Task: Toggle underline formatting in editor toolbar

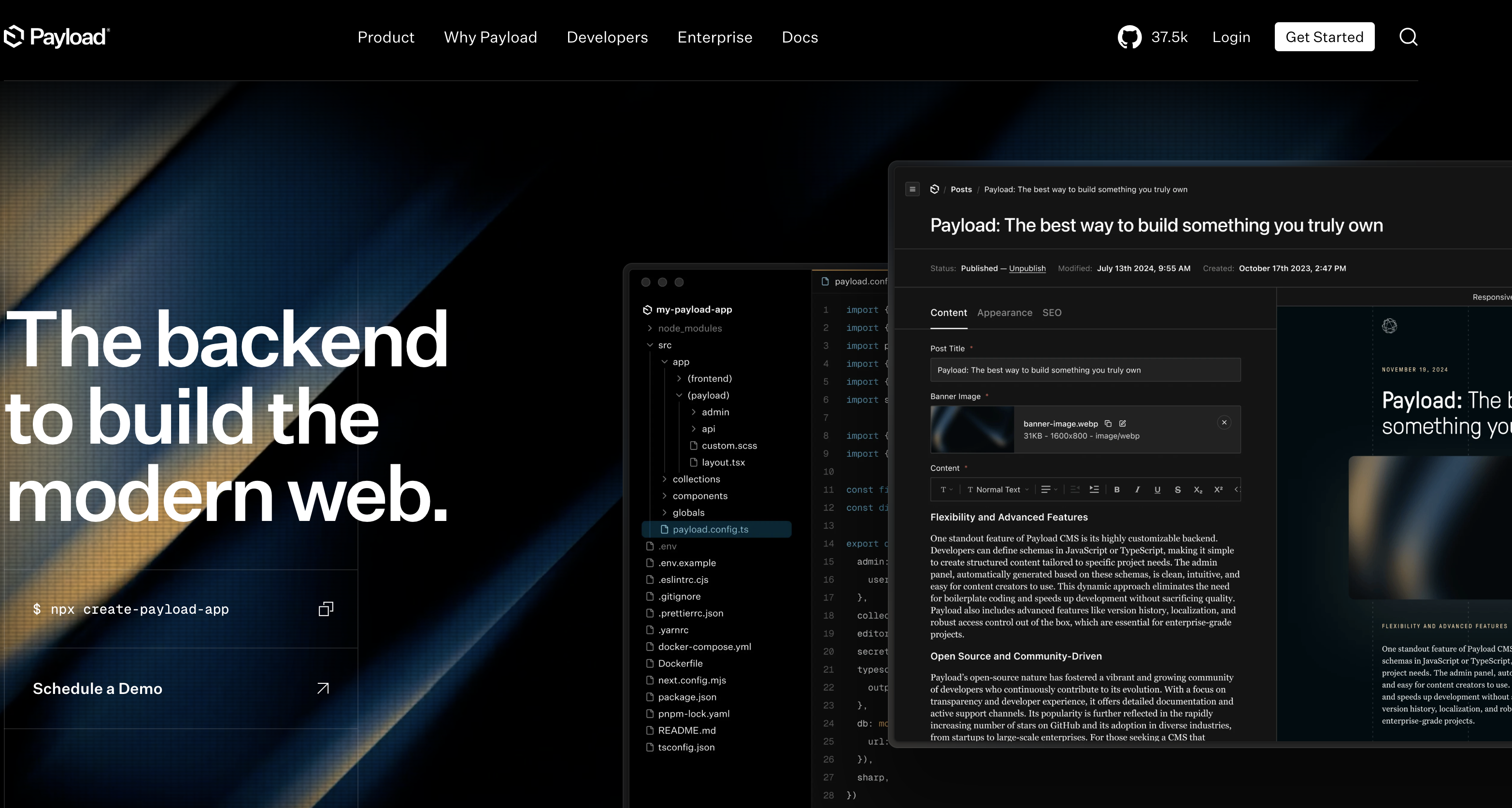Action: [1157, 490]
